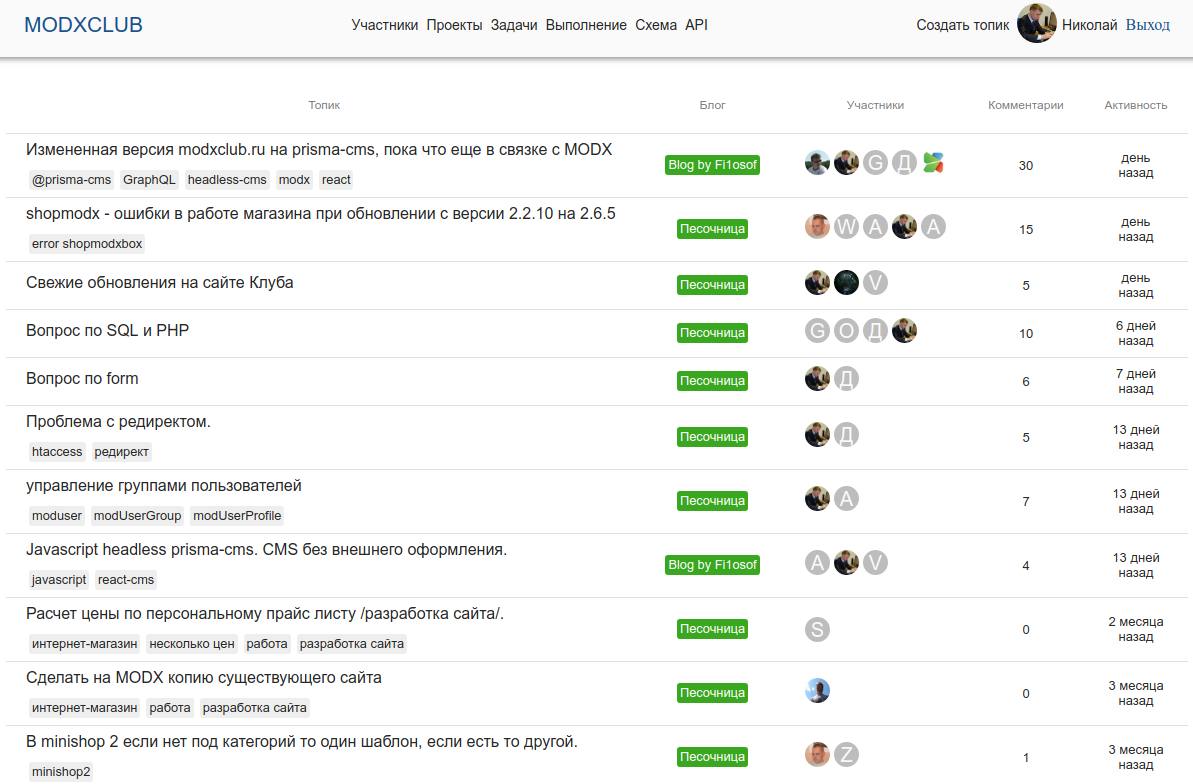Select the error shopmodxbox tag
1193x784 pixels.
(87, 244)
